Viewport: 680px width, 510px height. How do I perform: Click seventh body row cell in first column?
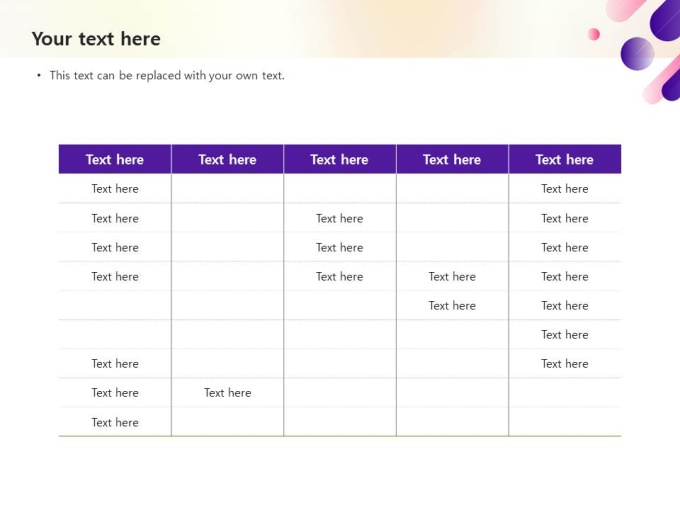click(115, 364)
